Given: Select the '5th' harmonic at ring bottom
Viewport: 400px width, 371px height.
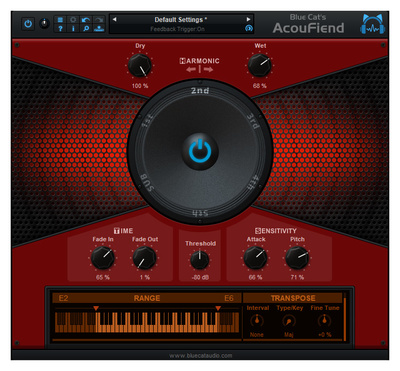Looking at the screenshot, I should click(x=200, y=213).
